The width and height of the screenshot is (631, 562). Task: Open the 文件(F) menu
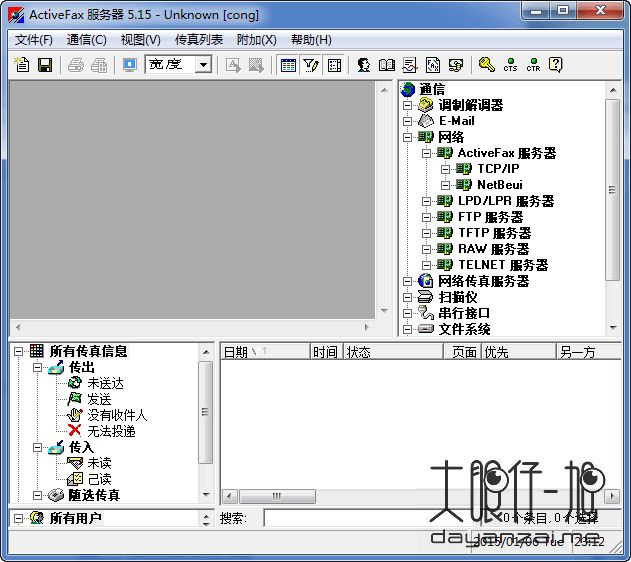tap(34, 40)
